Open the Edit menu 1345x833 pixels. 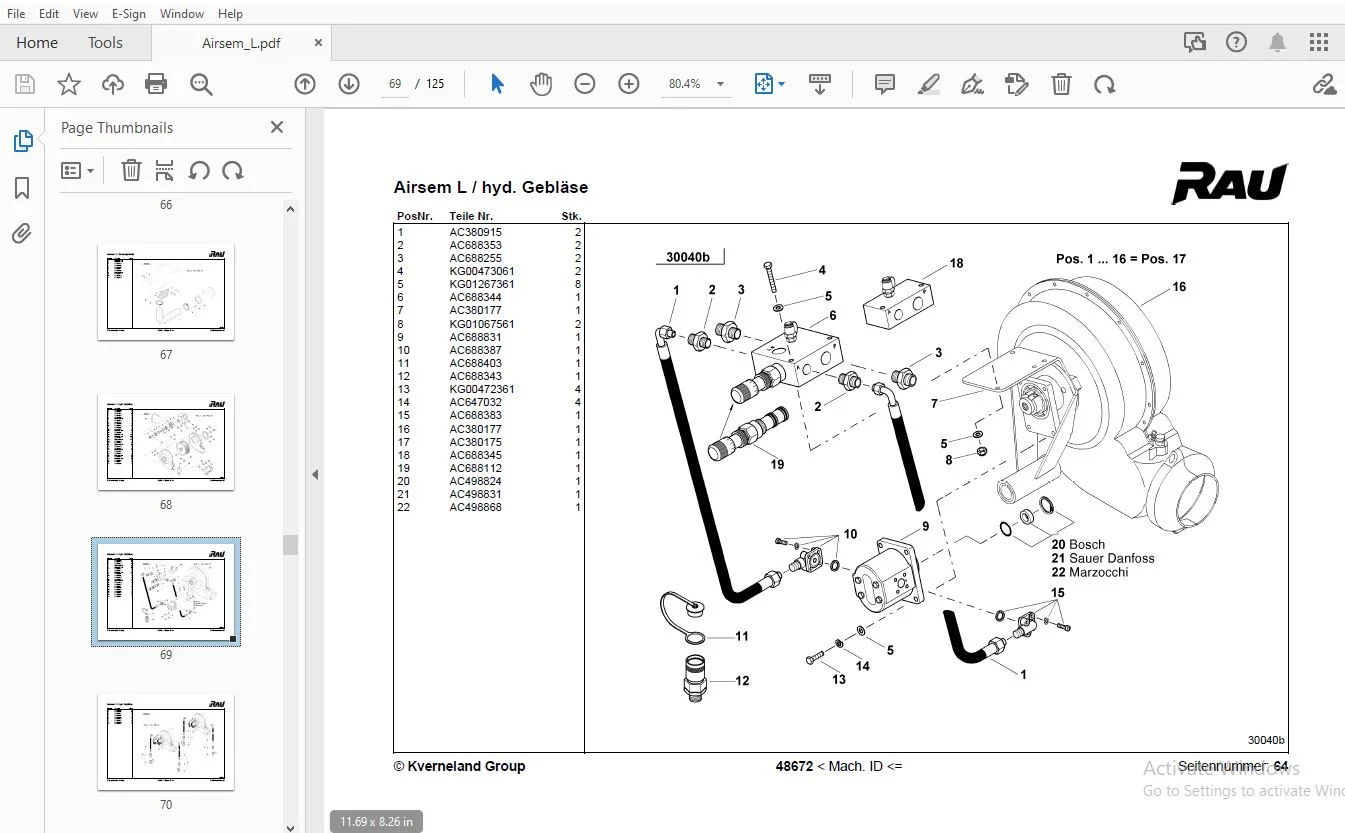49,13
